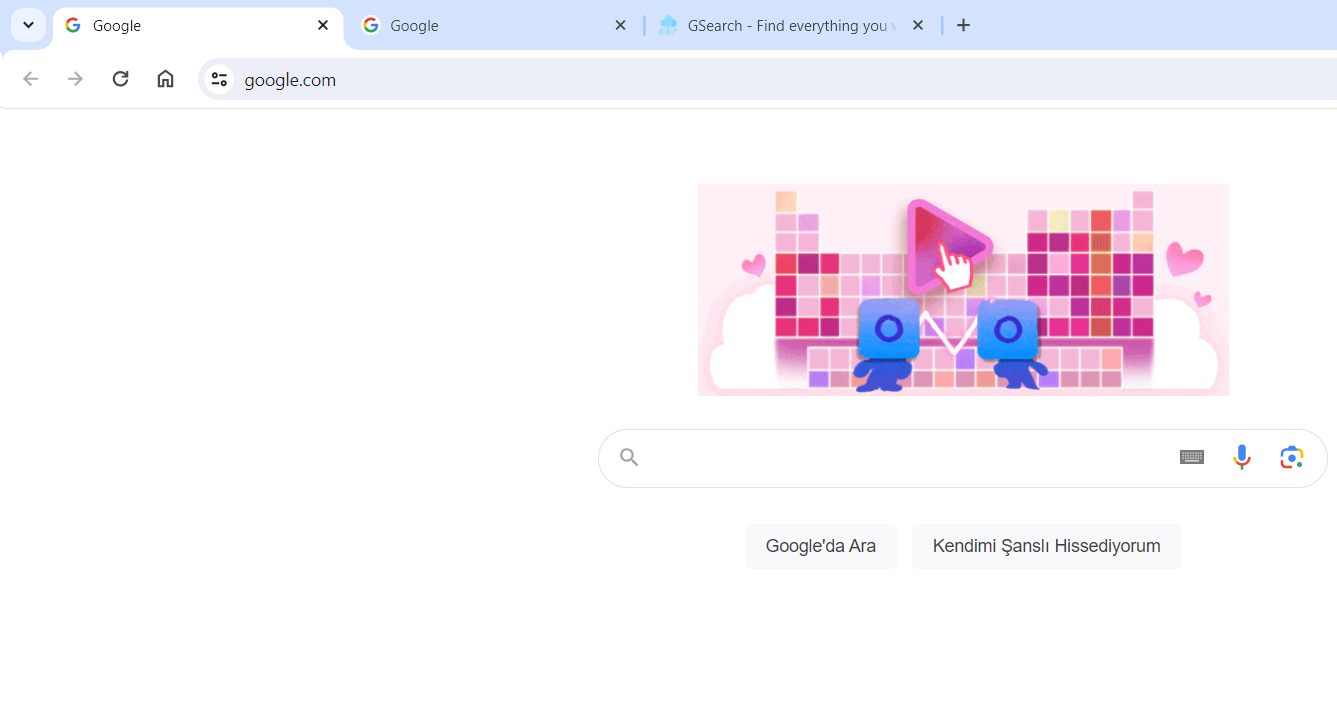
Task: Open the Valentine's Google Doodle
Action: tap(963, 290)
